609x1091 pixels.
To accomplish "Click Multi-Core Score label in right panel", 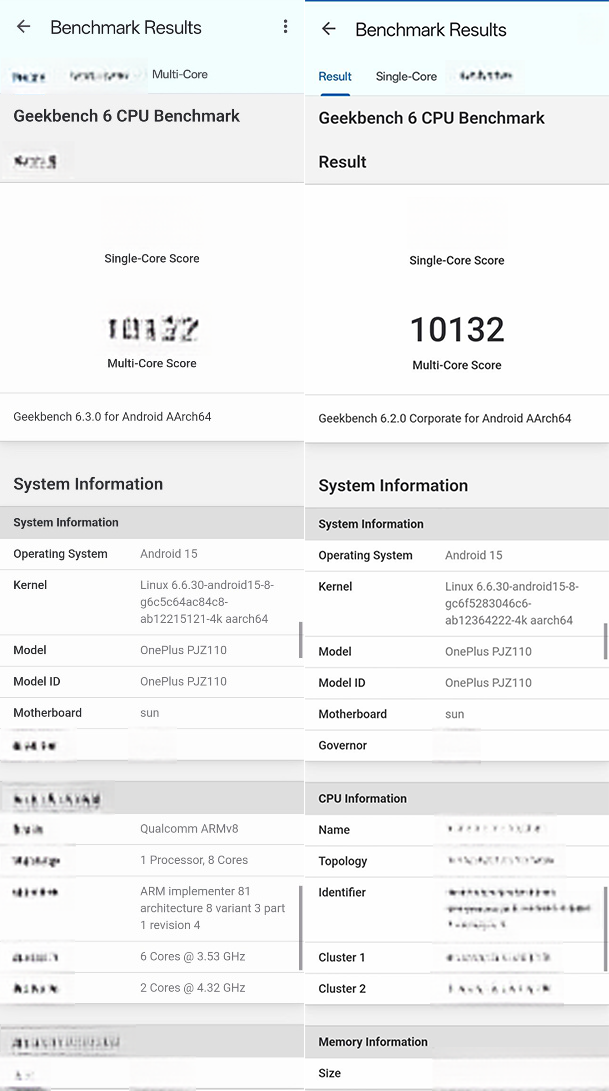I will (x=457, y=365).
